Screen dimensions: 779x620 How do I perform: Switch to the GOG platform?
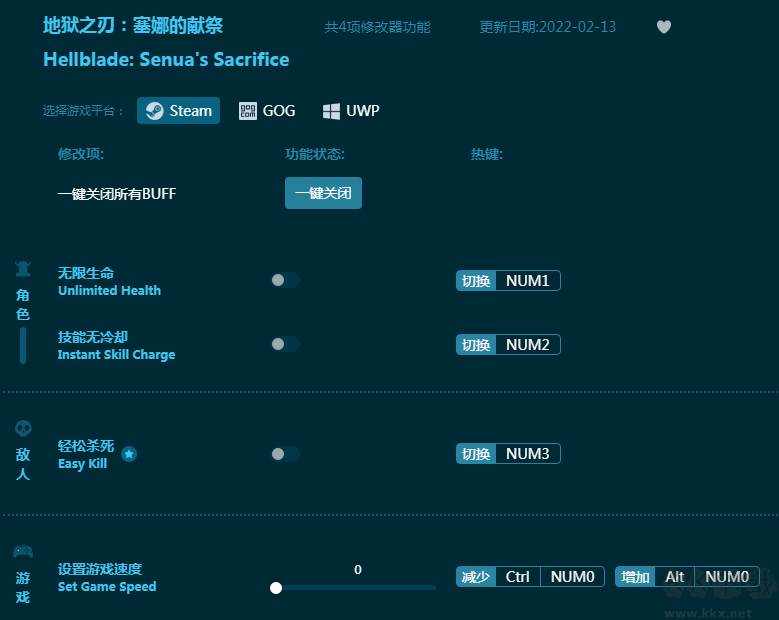pyautogui.click(x=267, y=111)
